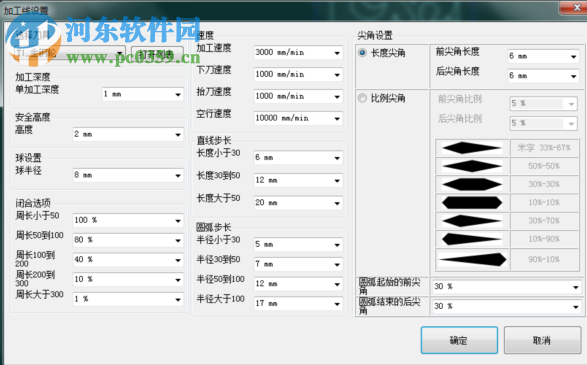Choose the 米字 33%-67% corner preset
The image size is (587, 365).
coord(544,148)
